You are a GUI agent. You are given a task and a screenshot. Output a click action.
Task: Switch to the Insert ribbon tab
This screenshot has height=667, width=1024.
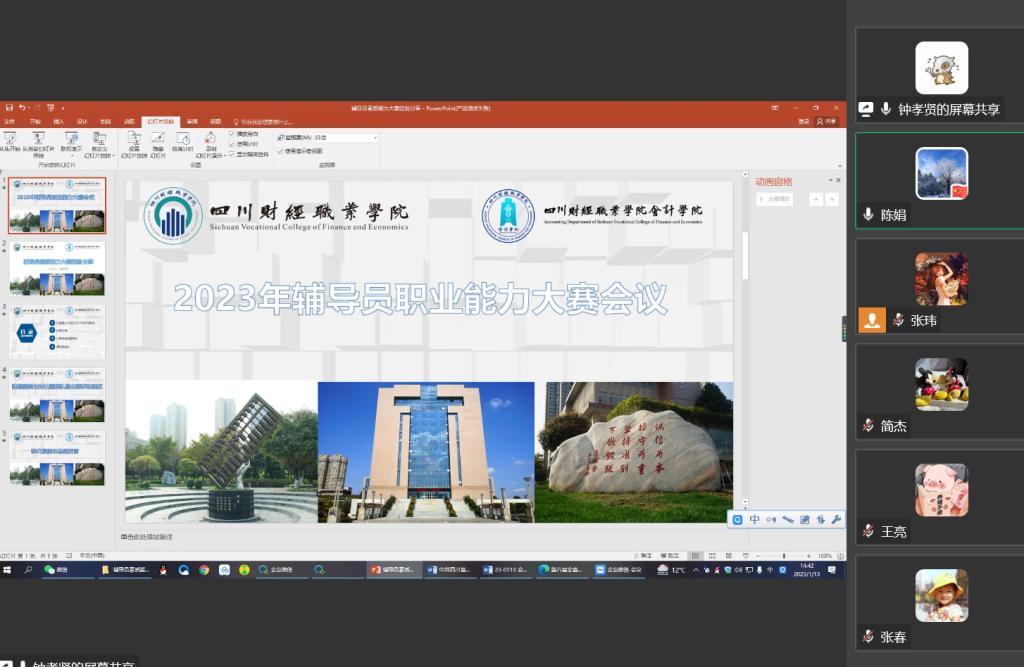(x=59, y=121)
